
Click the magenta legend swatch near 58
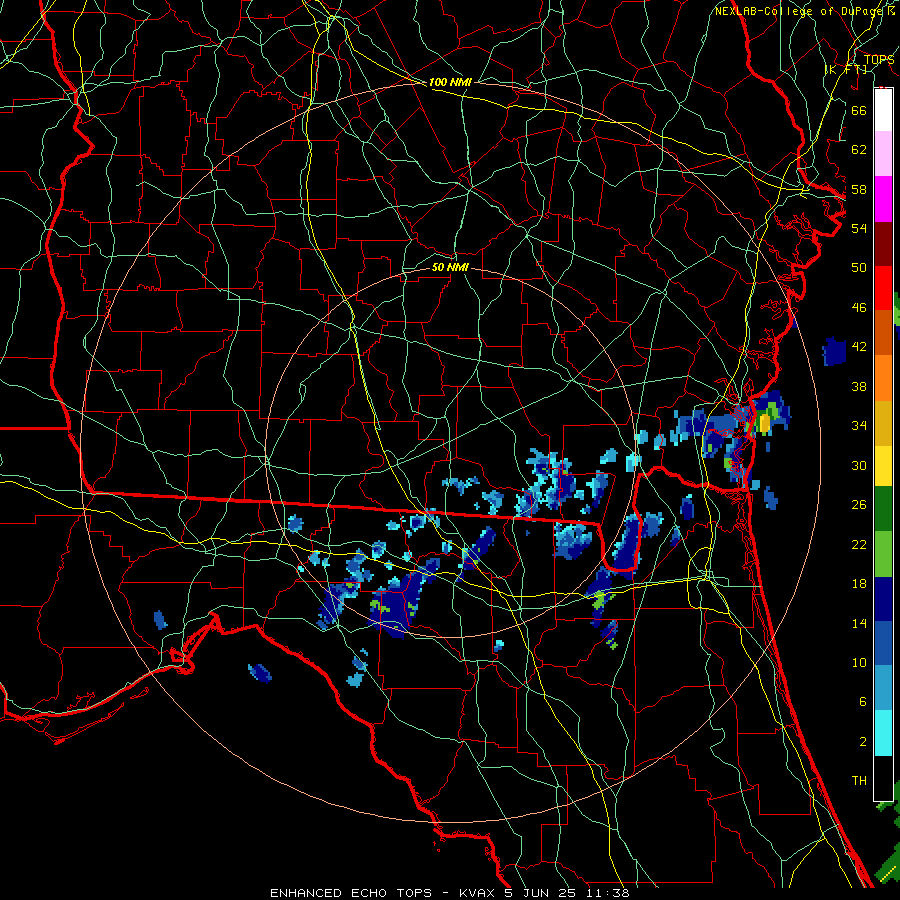click(x=883, y=199)
